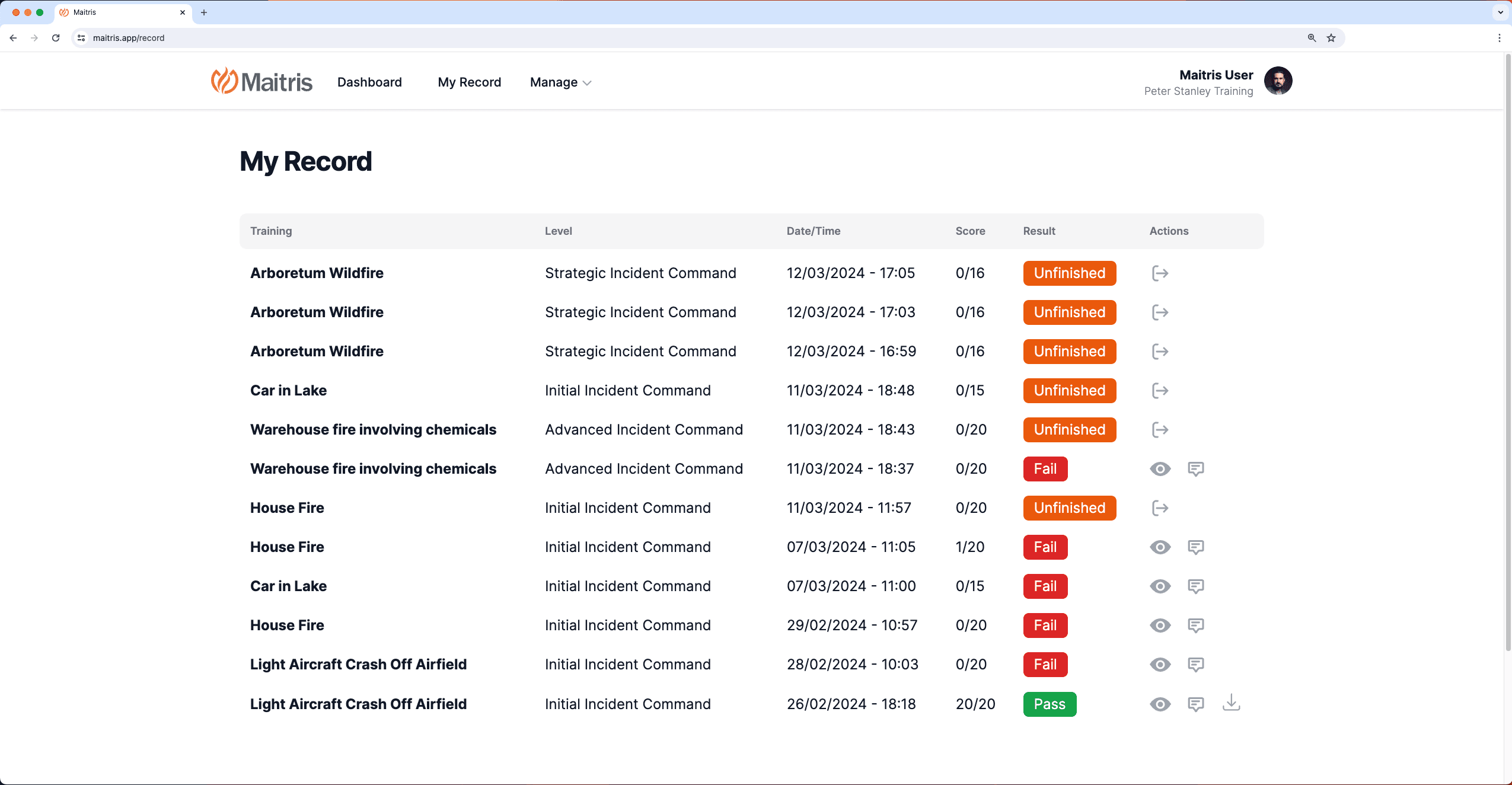This screenshot has height=785, width=1512.
Task: Click resume icon for unfinished House Fire 11:57
Action: pos(1160,508)
